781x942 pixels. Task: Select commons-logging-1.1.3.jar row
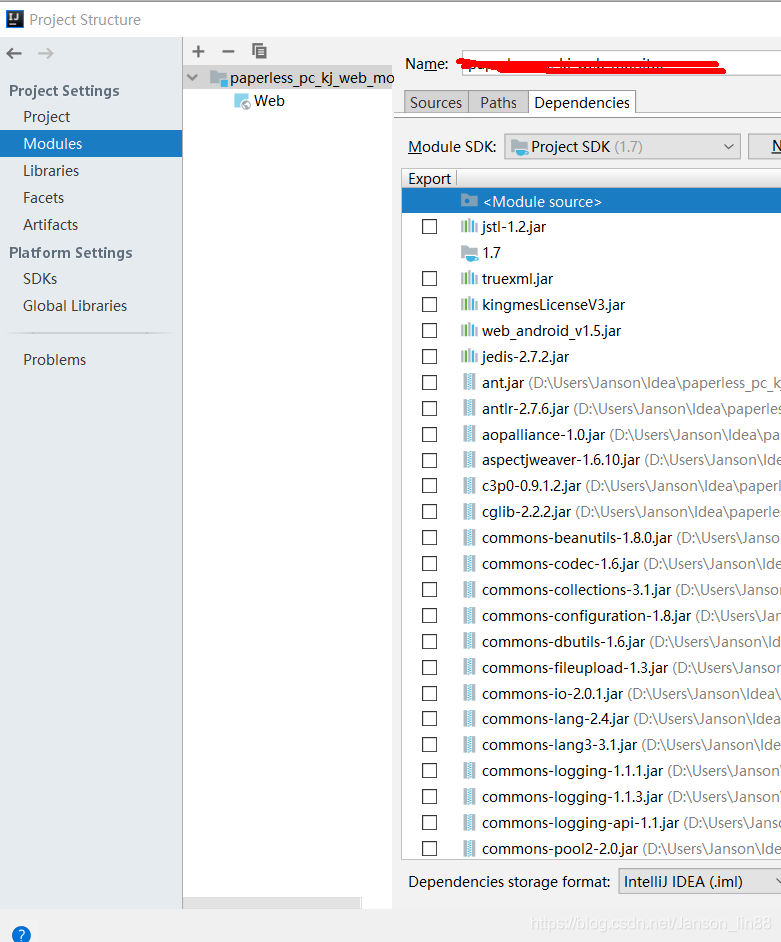591,797
